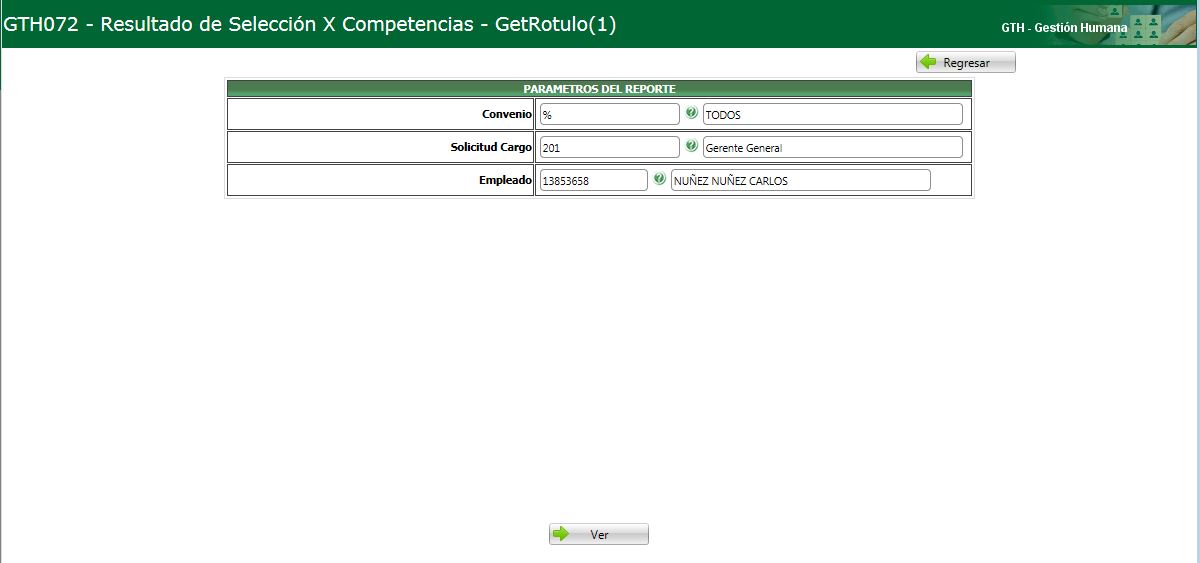Viewport: 1200px width, 563px height.
Task: Click the Solicitud Cargo label
Action: (x=491, y=147)
